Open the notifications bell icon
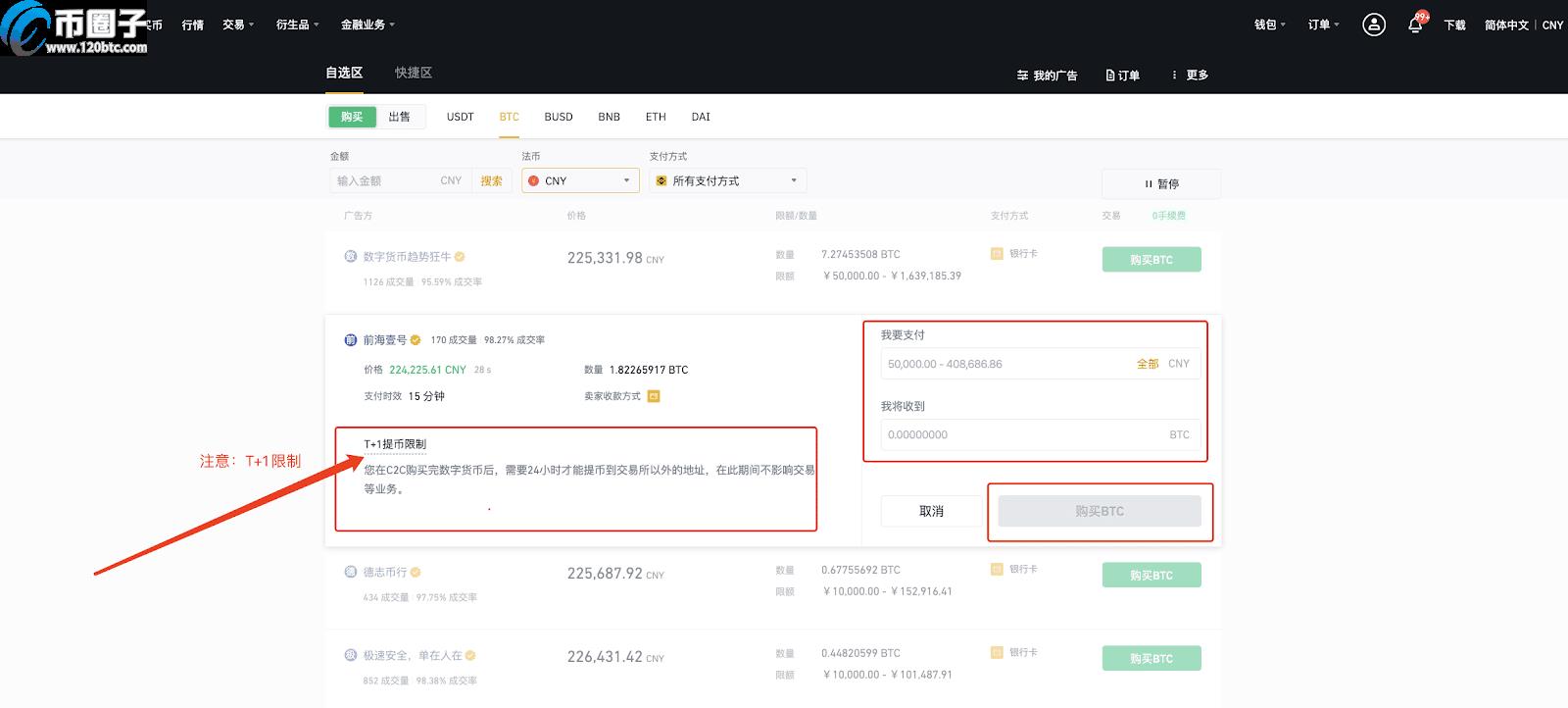 [x=1415, y=25]
